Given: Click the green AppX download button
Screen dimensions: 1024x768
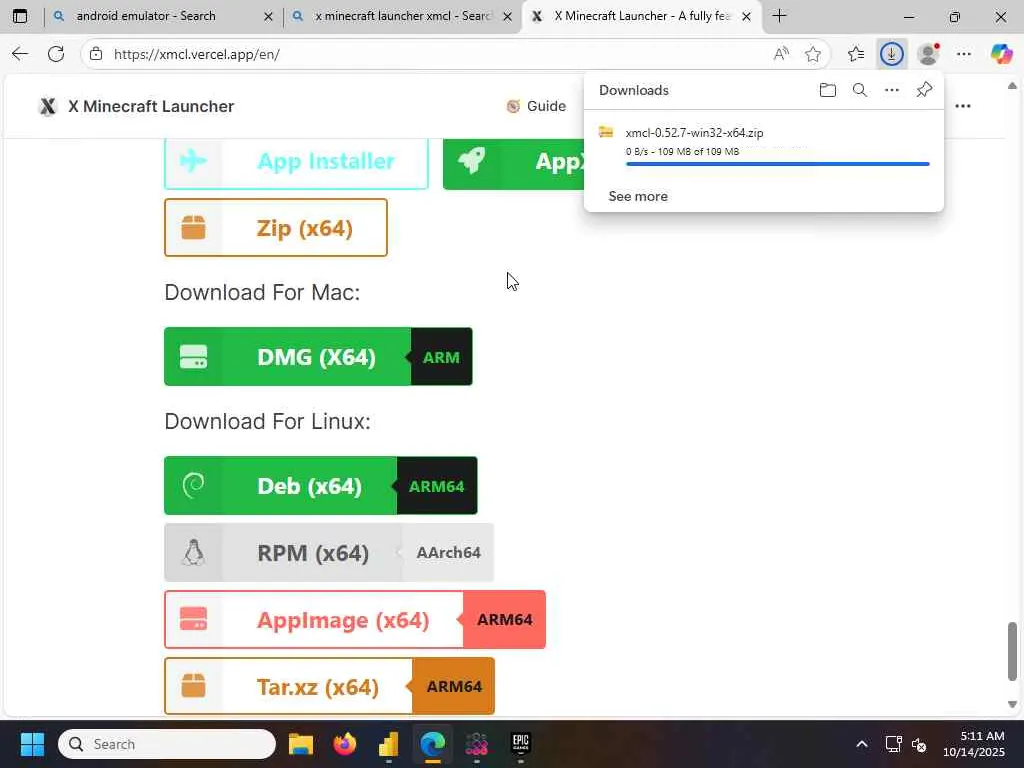Looking at the screenshot, I should coord(513,161).
